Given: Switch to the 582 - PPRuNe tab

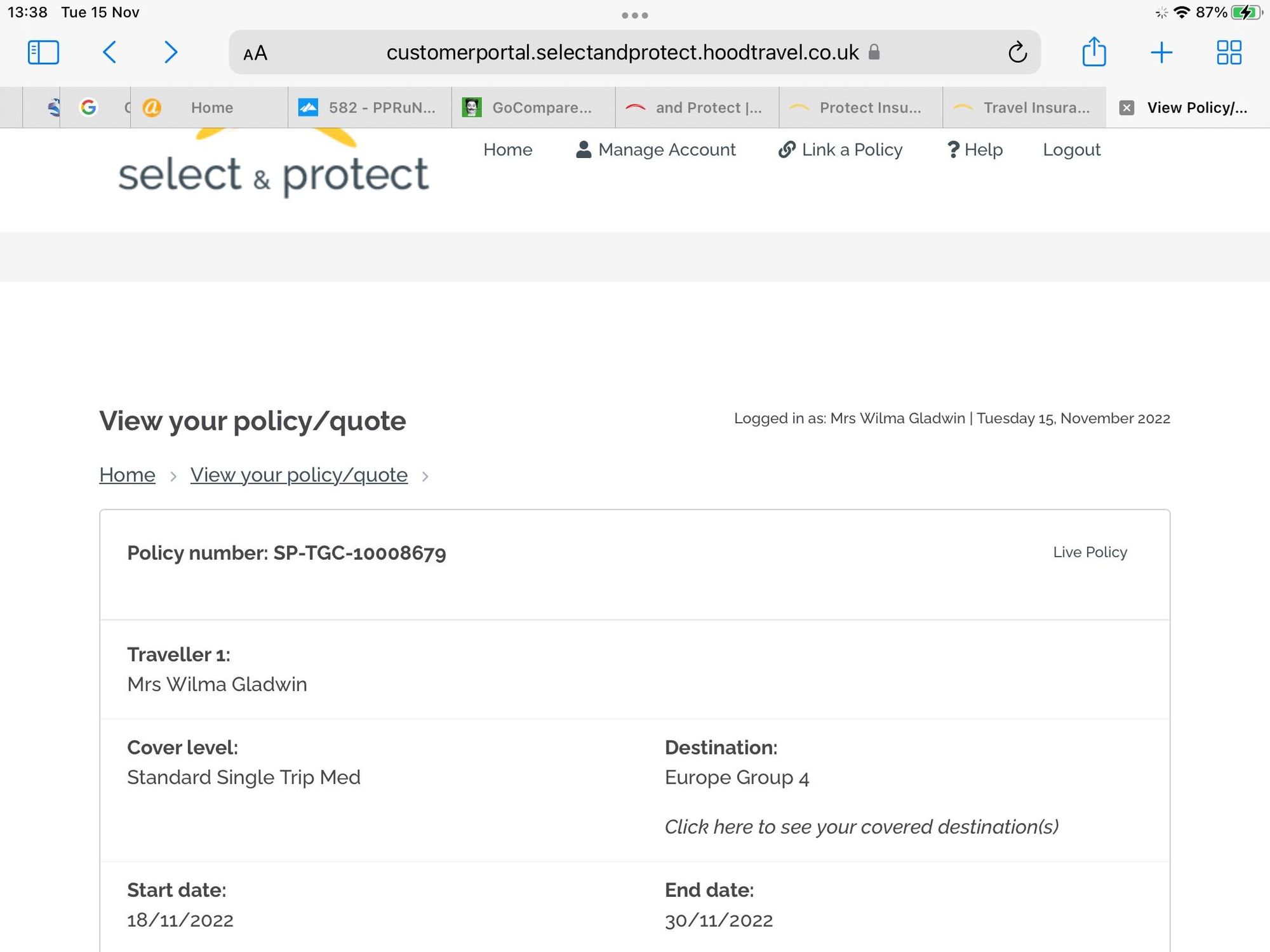Looking at the screenshot, I should (x=370, y=108).
